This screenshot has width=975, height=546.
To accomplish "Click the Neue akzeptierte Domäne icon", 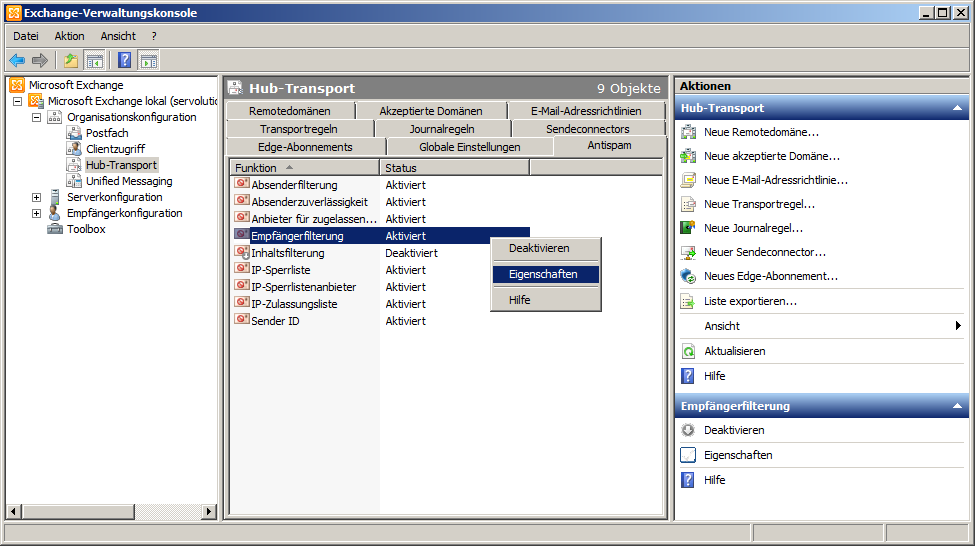I will pyautogui.click(x=688, y=156).
